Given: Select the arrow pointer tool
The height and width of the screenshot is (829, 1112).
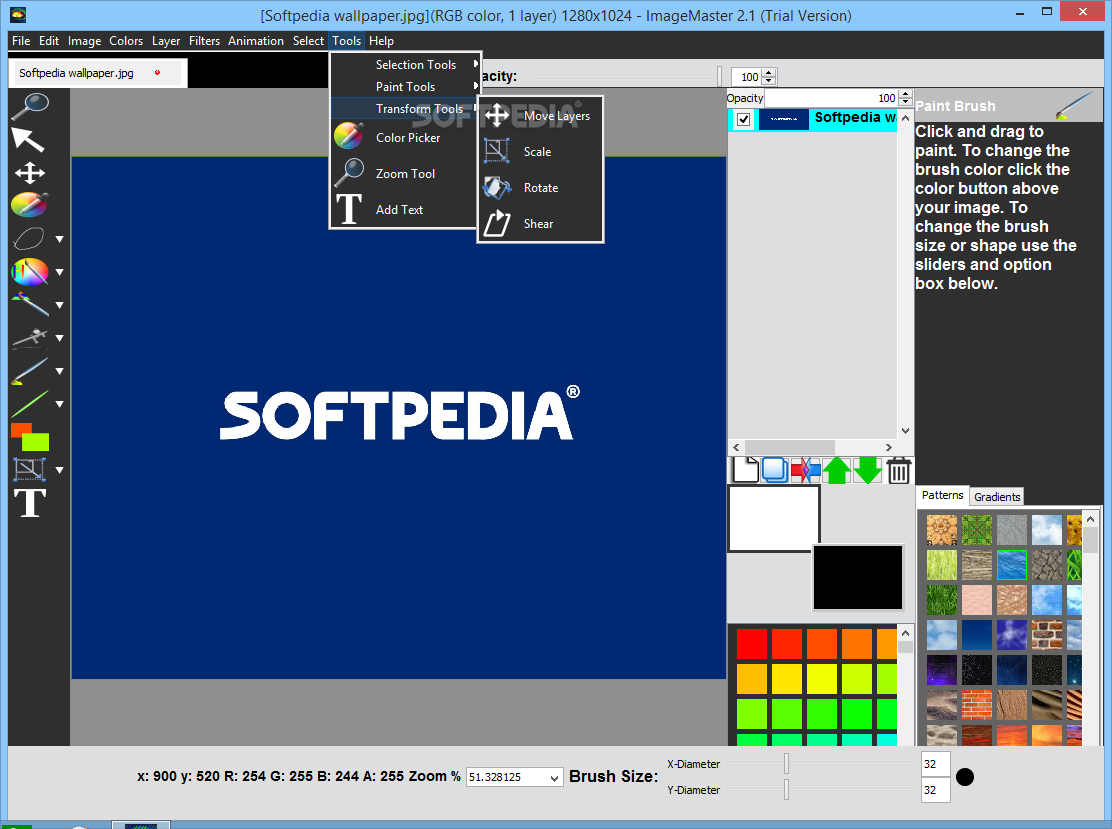Looking at the screenshot, I should [x=28, y=140].
